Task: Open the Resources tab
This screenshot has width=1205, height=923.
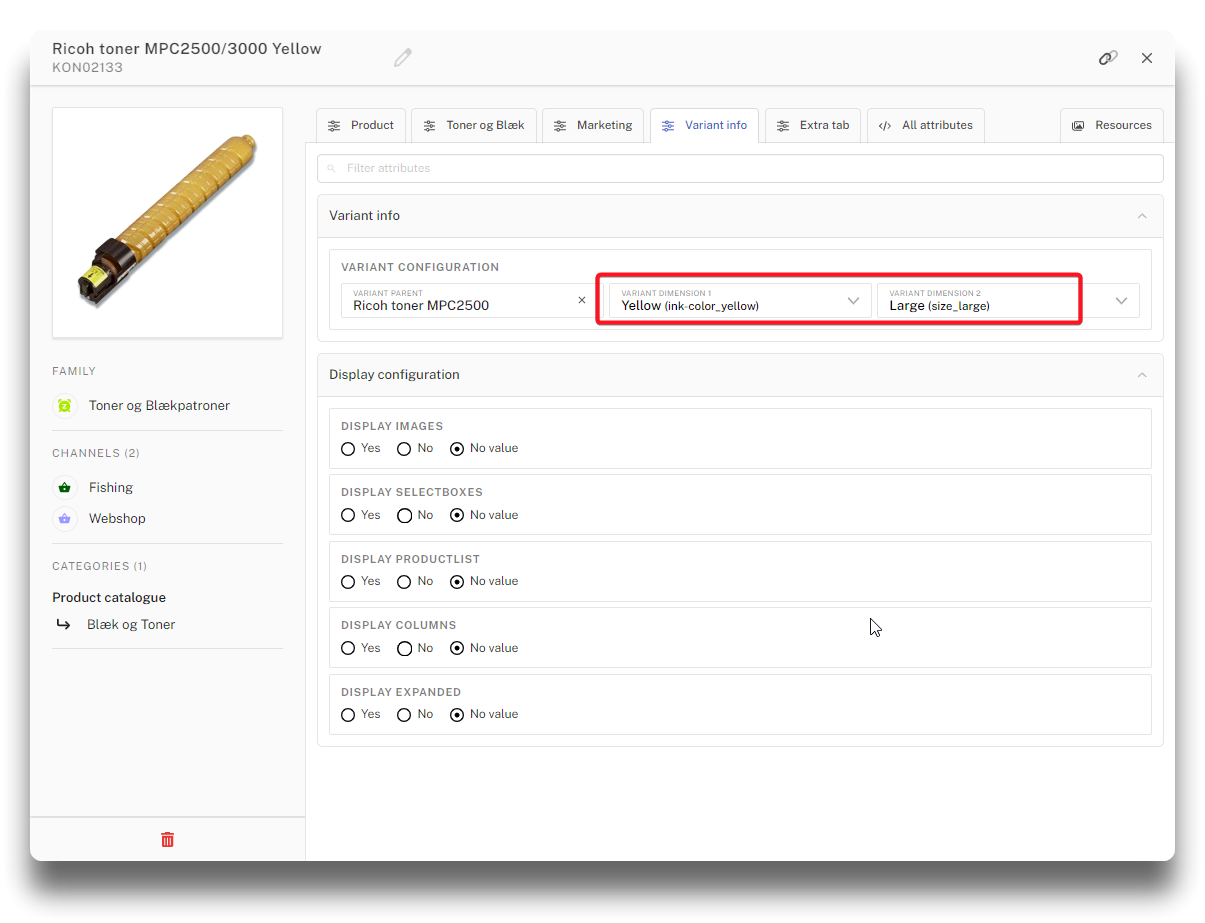Action: [1111, 126]
